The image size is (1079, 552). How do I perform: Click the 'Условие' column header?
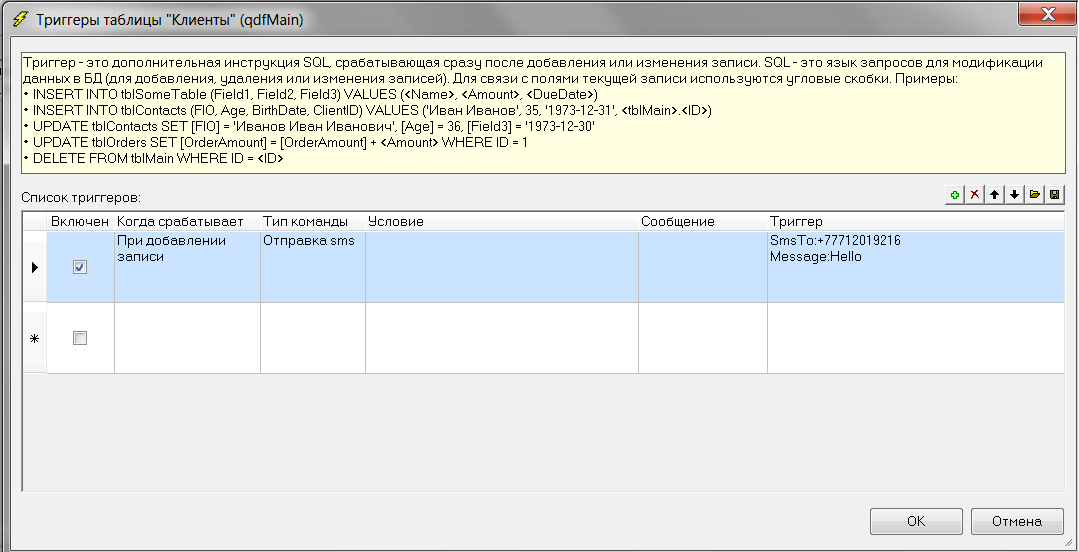500,221
